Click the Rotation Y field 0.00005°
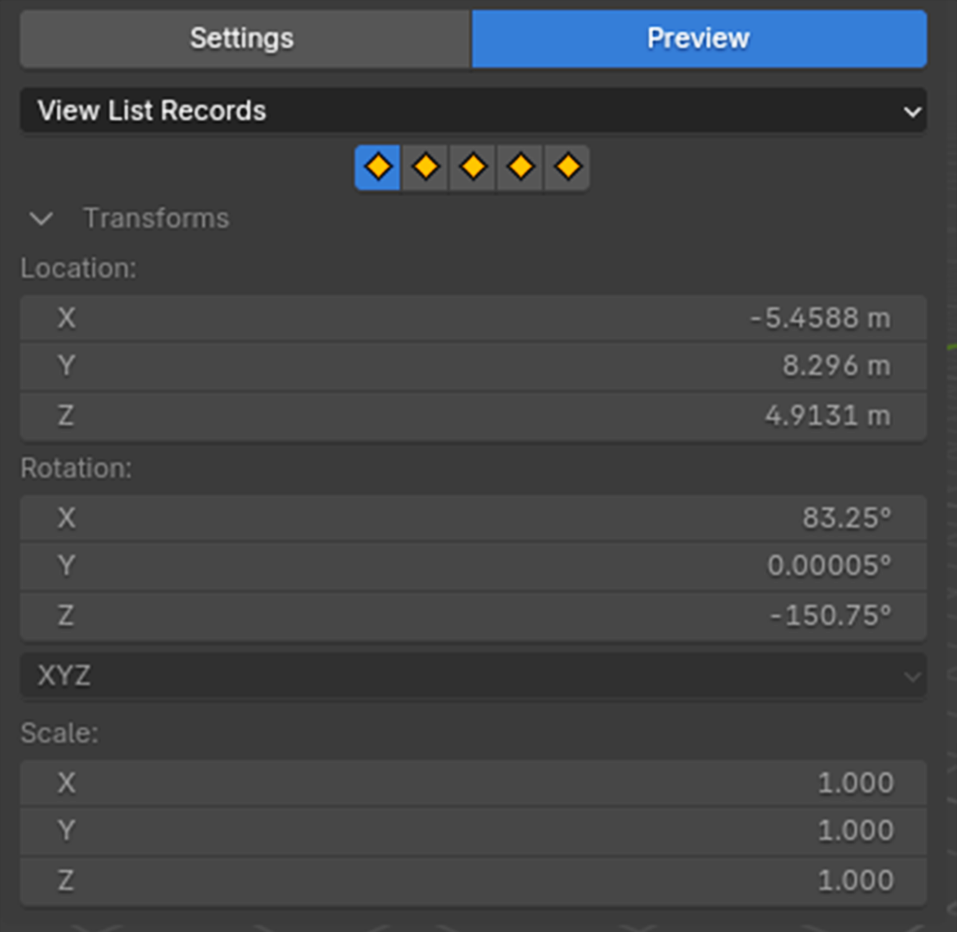 (x=474, y=566)
